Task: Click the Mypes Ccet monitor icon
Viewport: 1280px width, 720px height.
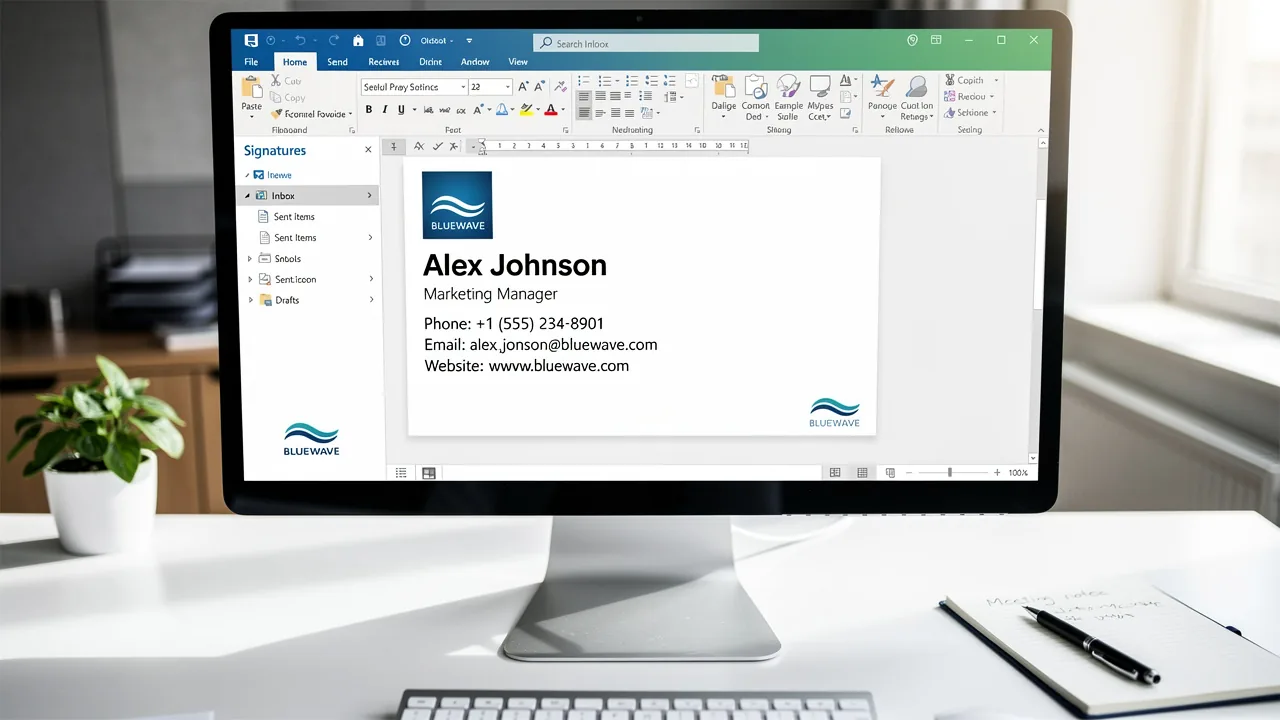Action: click(x=820, y=87)
